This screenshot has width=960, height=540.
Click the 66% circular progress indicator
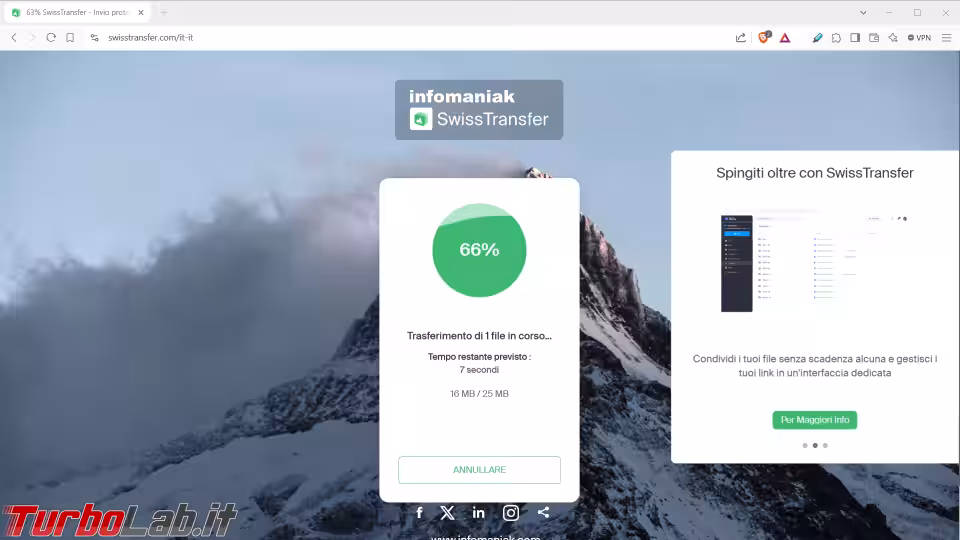pos(479,250)
